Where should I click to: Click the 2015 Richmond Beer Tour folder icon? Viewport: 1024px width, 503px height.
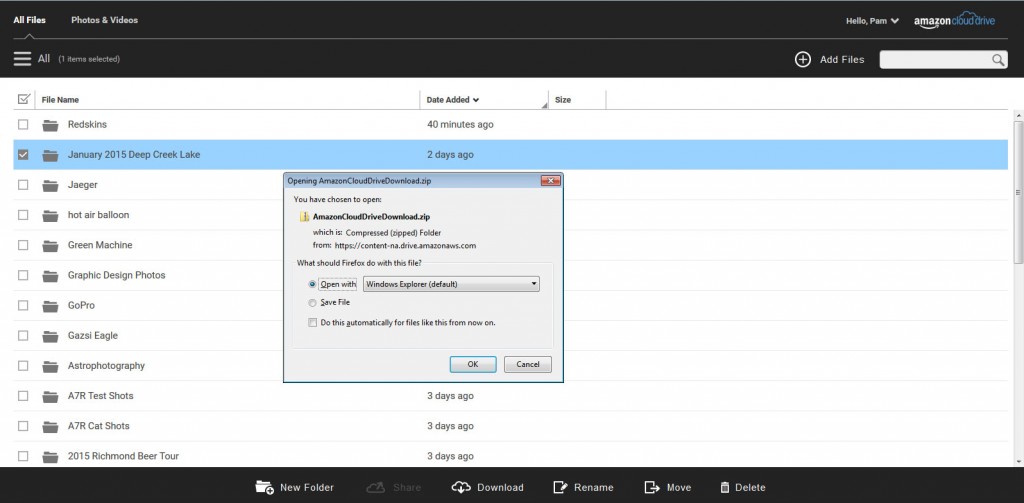(x=50, y=456)
